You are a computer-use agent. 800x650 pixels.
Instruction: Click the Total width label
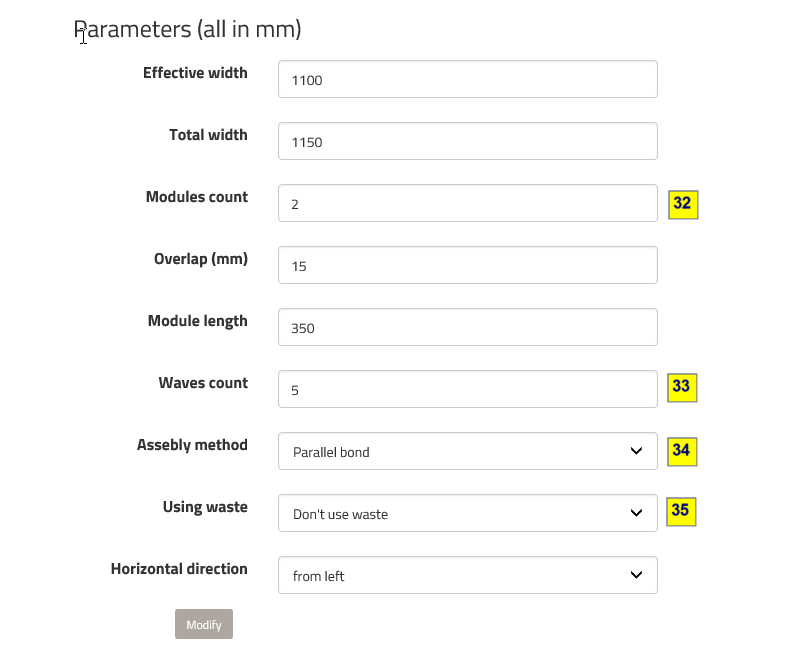coord(208,135)
